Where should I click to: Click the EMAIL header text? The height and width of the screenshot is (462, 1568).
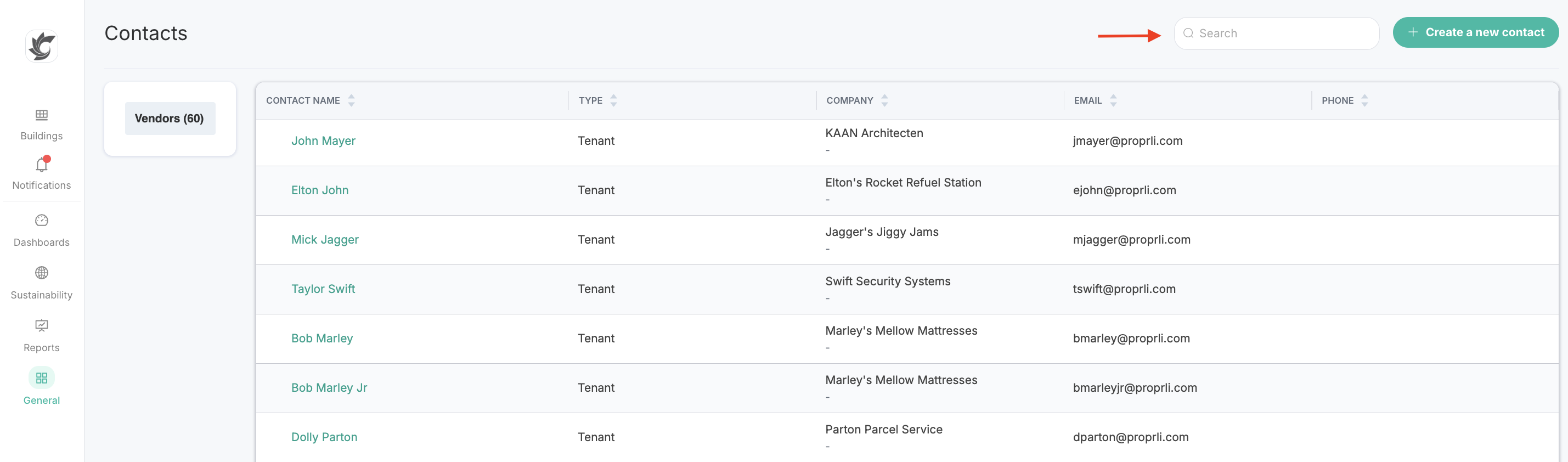coord(1088,100)
